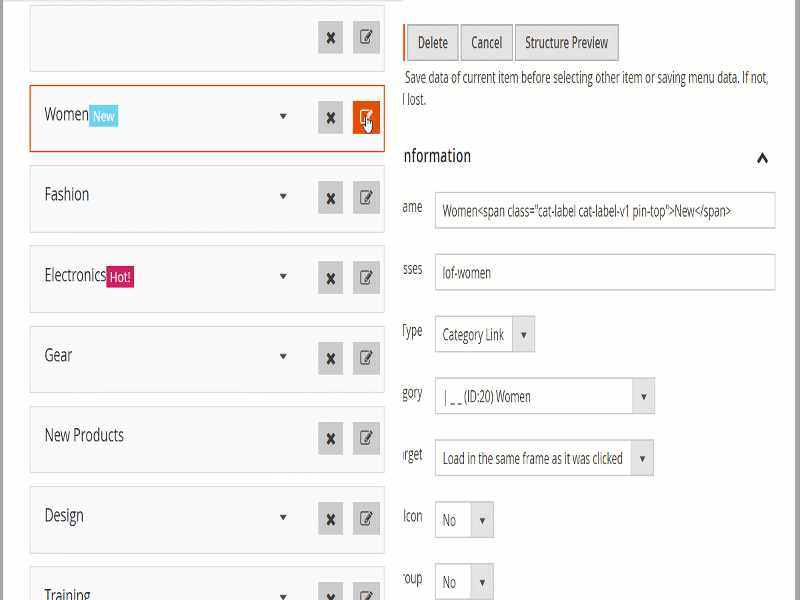Viewport: 800px width, 600px height.
Task: Remove the Design menu item
Action: [330, 518]
